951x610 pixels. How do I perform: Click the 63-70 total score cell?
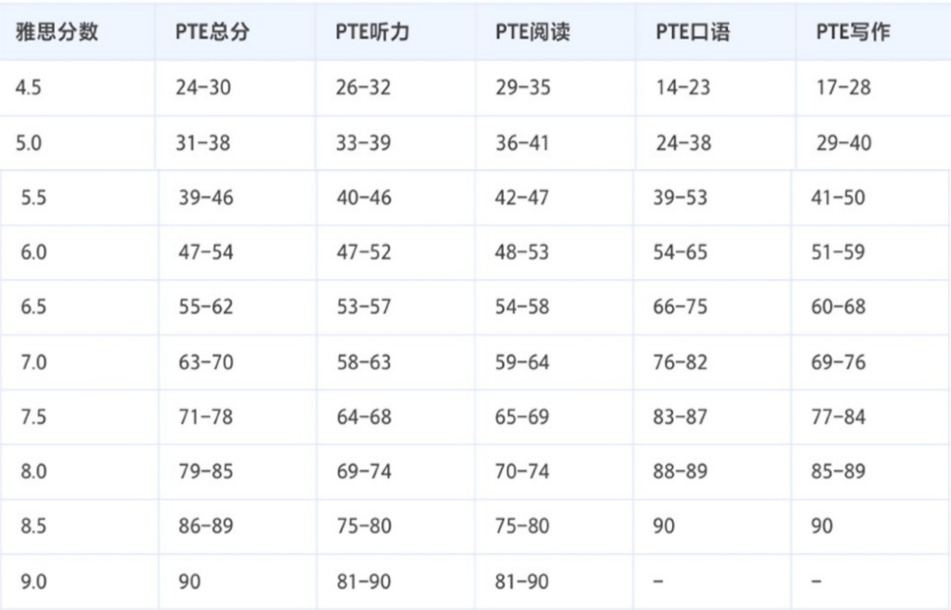point(206,362)
